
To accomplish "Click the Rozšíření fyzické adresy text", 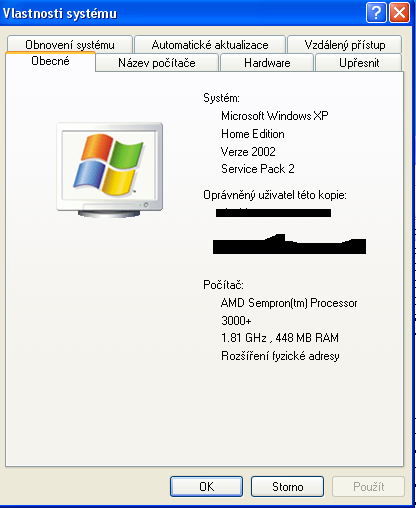I will pyautogui.click(x=280, y=356).
